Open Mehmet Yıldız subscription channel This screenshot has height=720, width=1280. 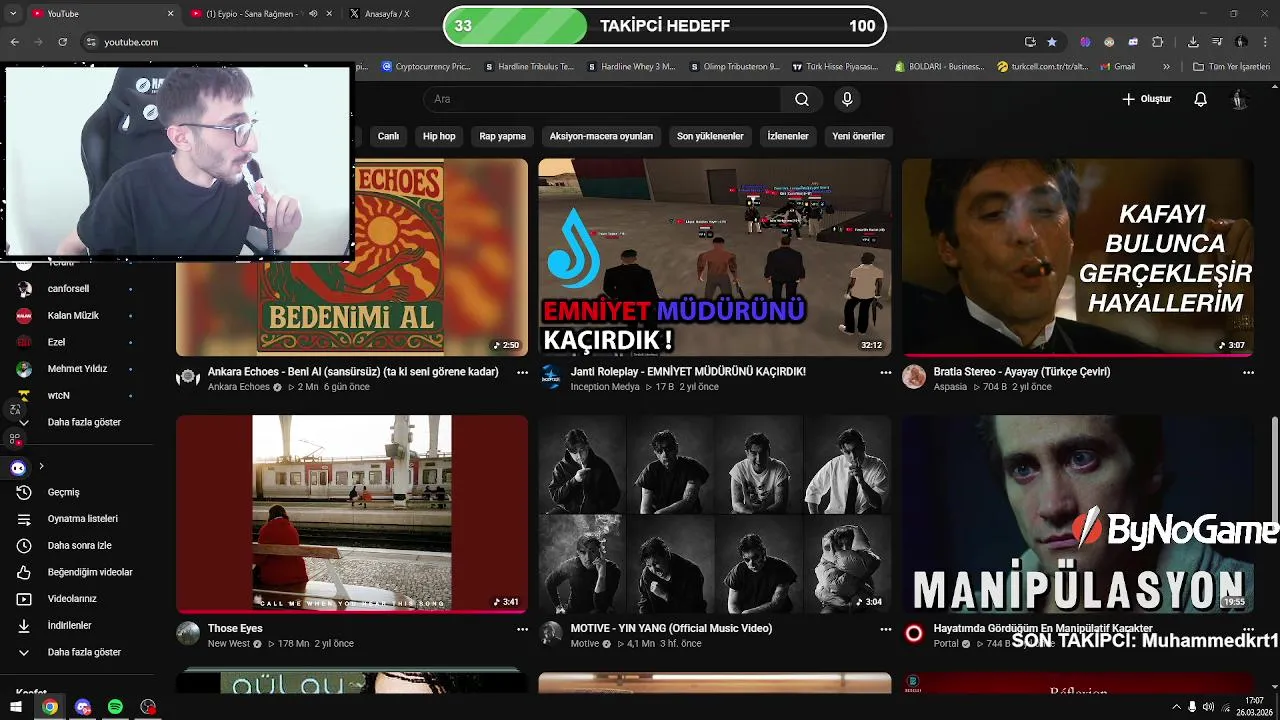click(76, 369)
